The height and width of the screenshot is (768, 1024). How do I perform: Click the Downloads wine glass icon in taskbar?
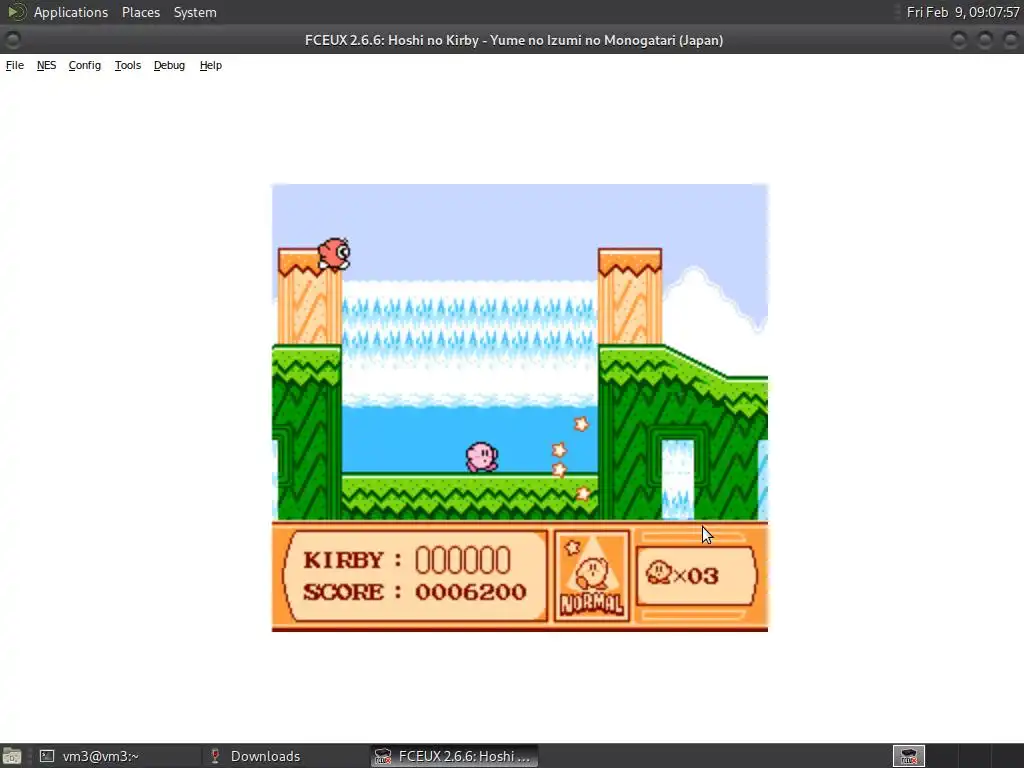point(215,756)
